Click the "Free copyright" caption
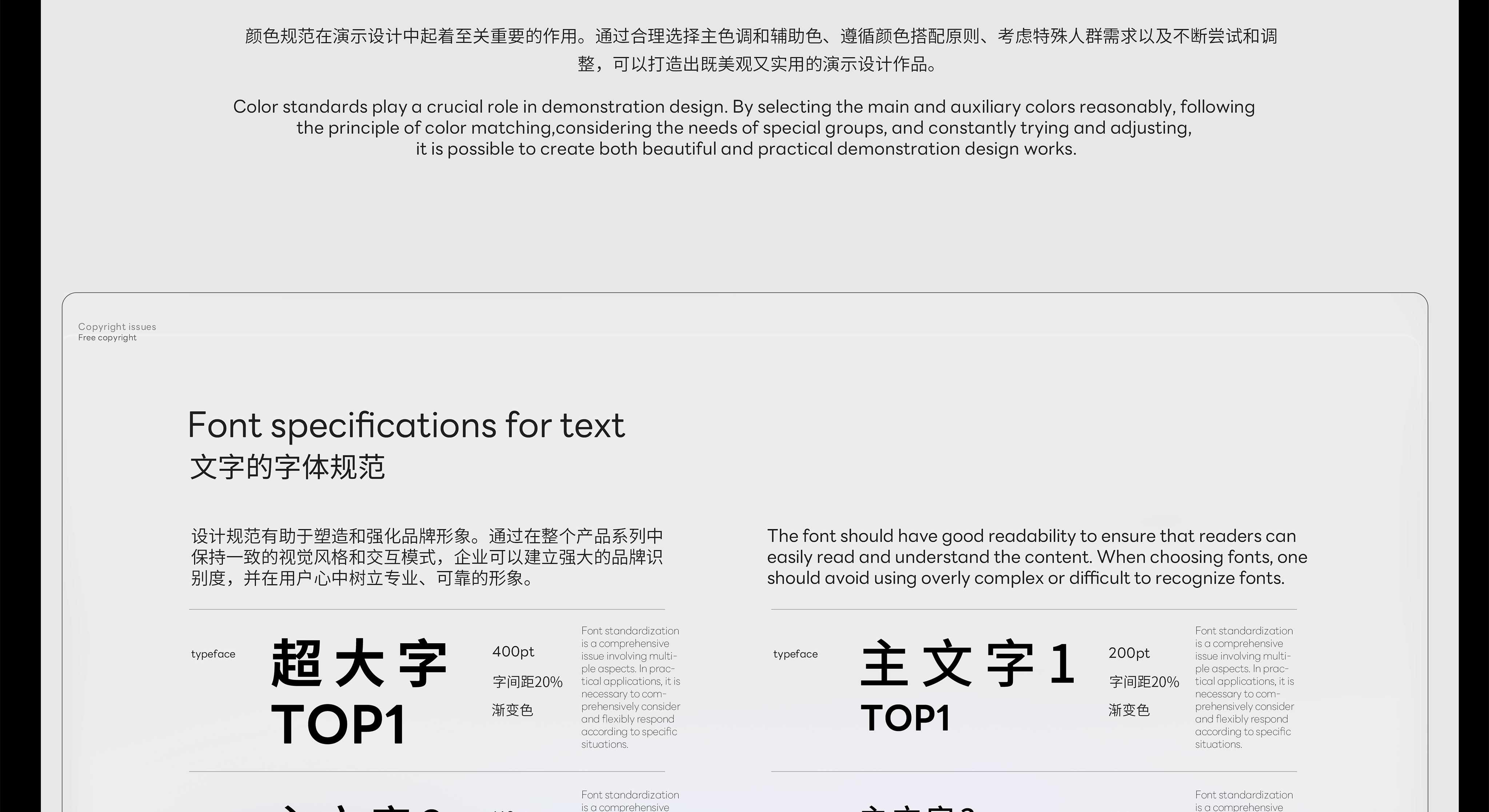1489x812 pixels. point(108,337)
